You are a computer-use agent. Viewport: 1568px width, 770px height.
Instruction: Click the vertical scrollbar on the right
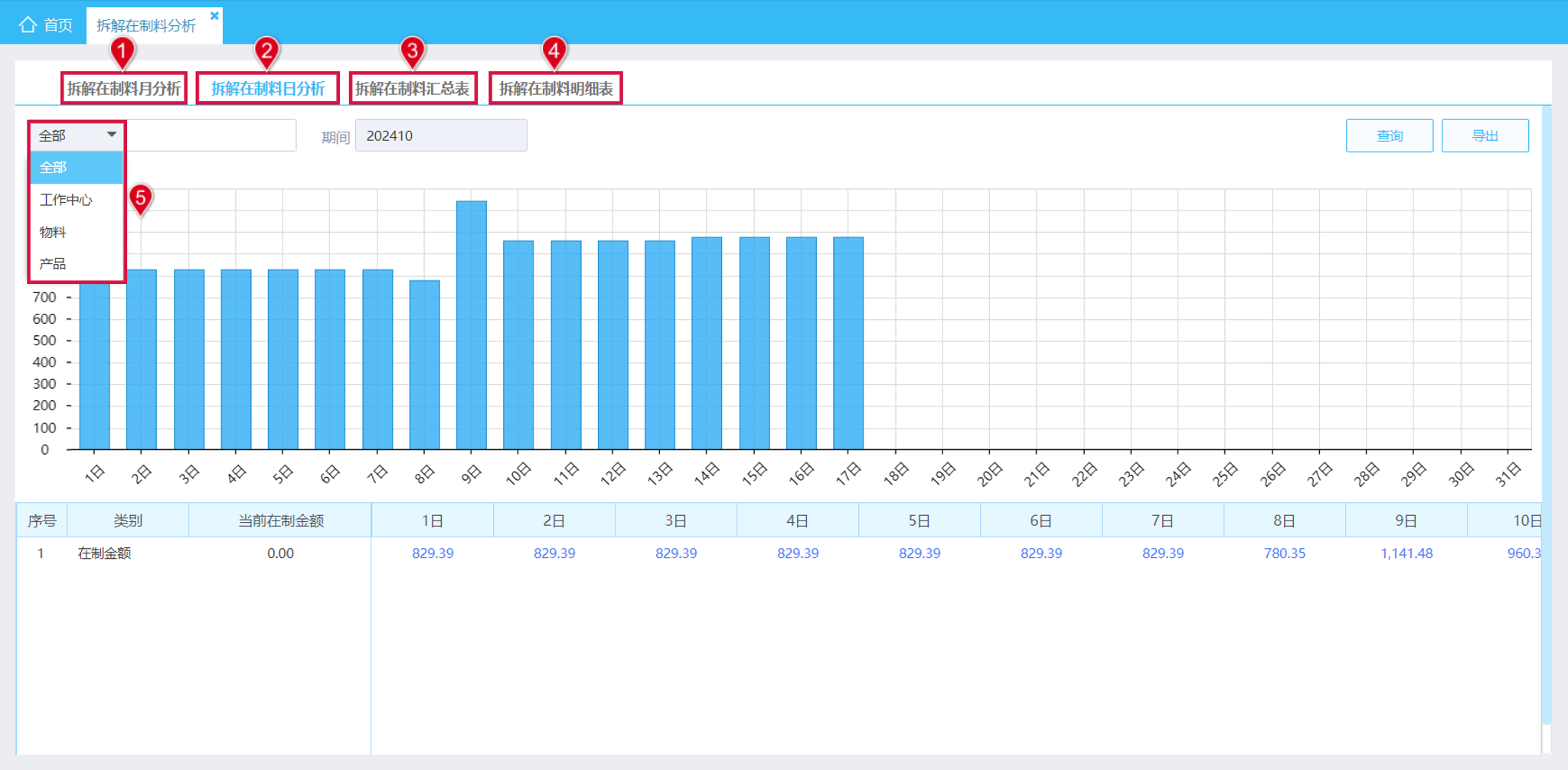[1547, 414]
